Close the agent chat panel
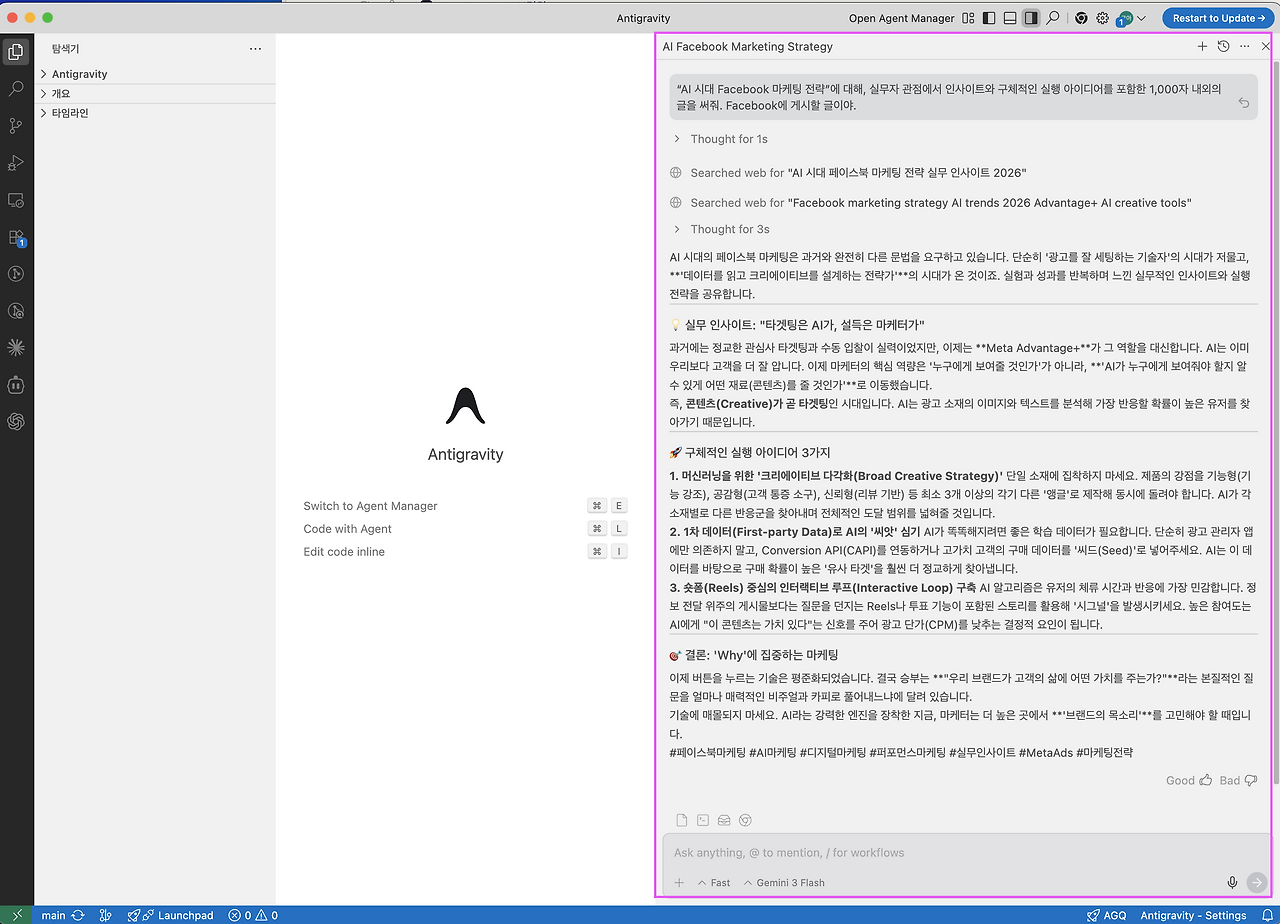The height and width of the screenshot is (924, 1280). (x=1265, y=47)
